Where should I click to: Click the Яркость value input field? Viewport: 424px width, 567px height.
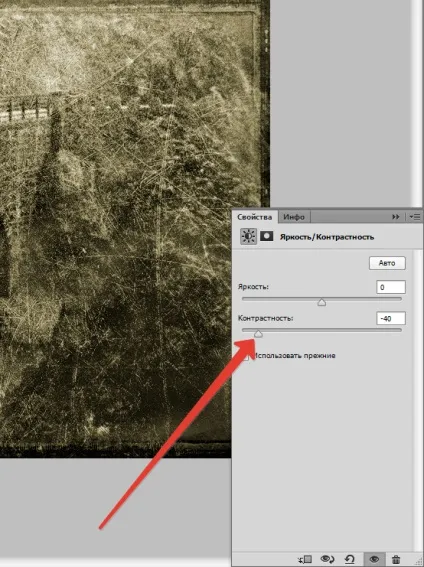(391, 287)
